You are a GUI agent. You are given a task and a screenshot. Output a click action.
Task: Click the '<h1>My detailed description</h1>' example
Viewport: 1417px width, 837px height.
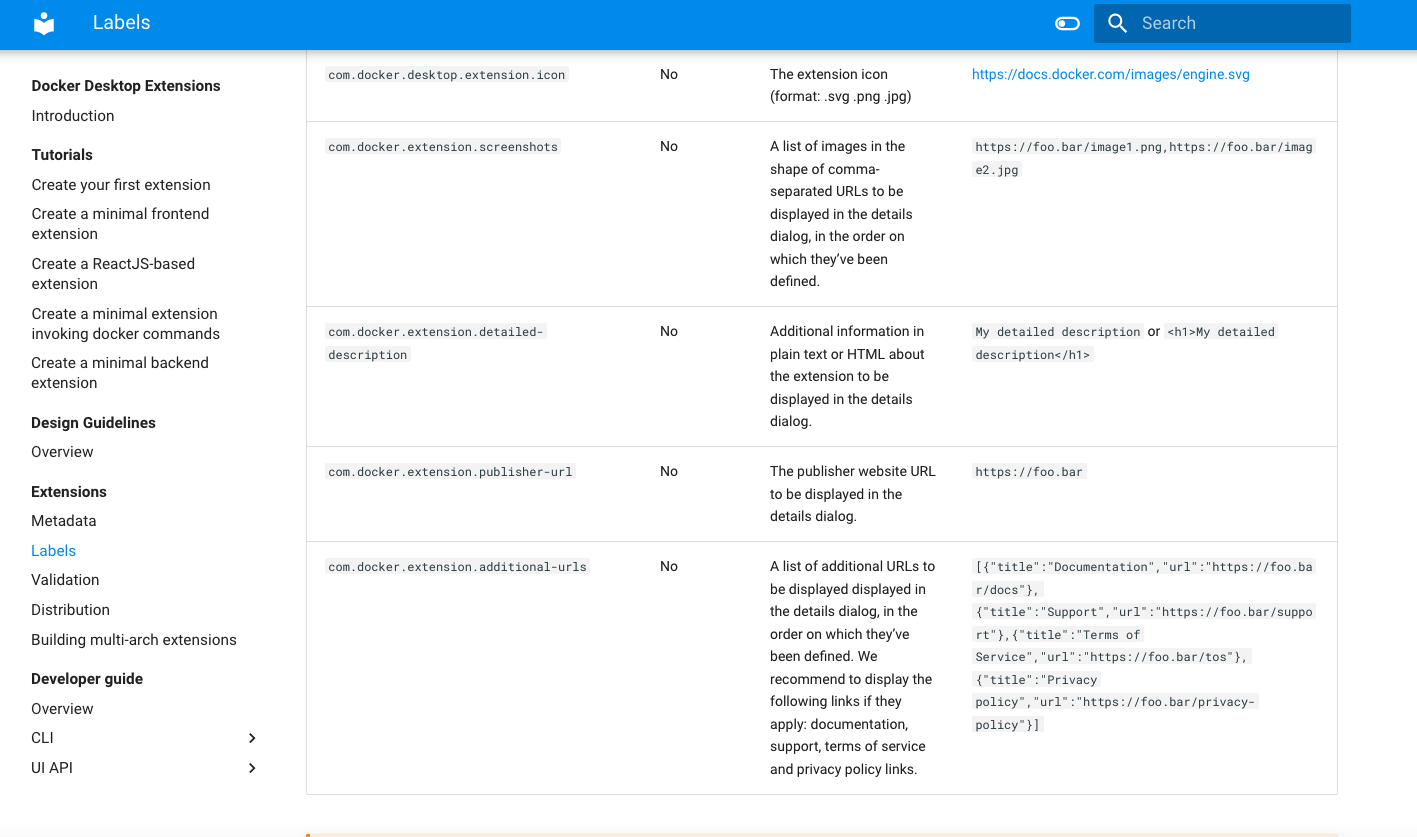point(1125,343)
